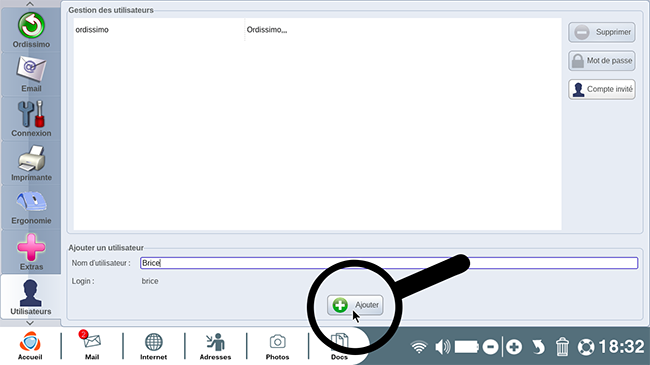650x365 pixels.
Task: Open the Email settings section
Action: pos(31,75)
